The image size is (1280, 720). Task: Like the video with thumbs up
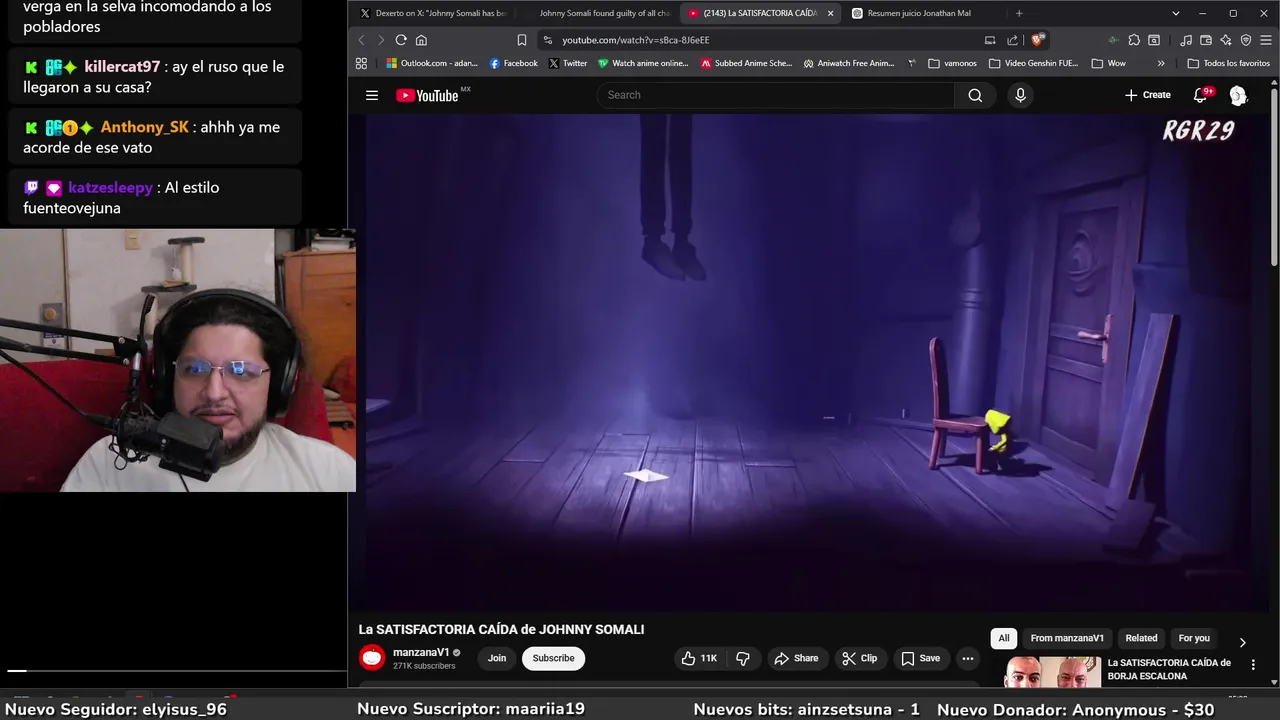pos(699,658)
